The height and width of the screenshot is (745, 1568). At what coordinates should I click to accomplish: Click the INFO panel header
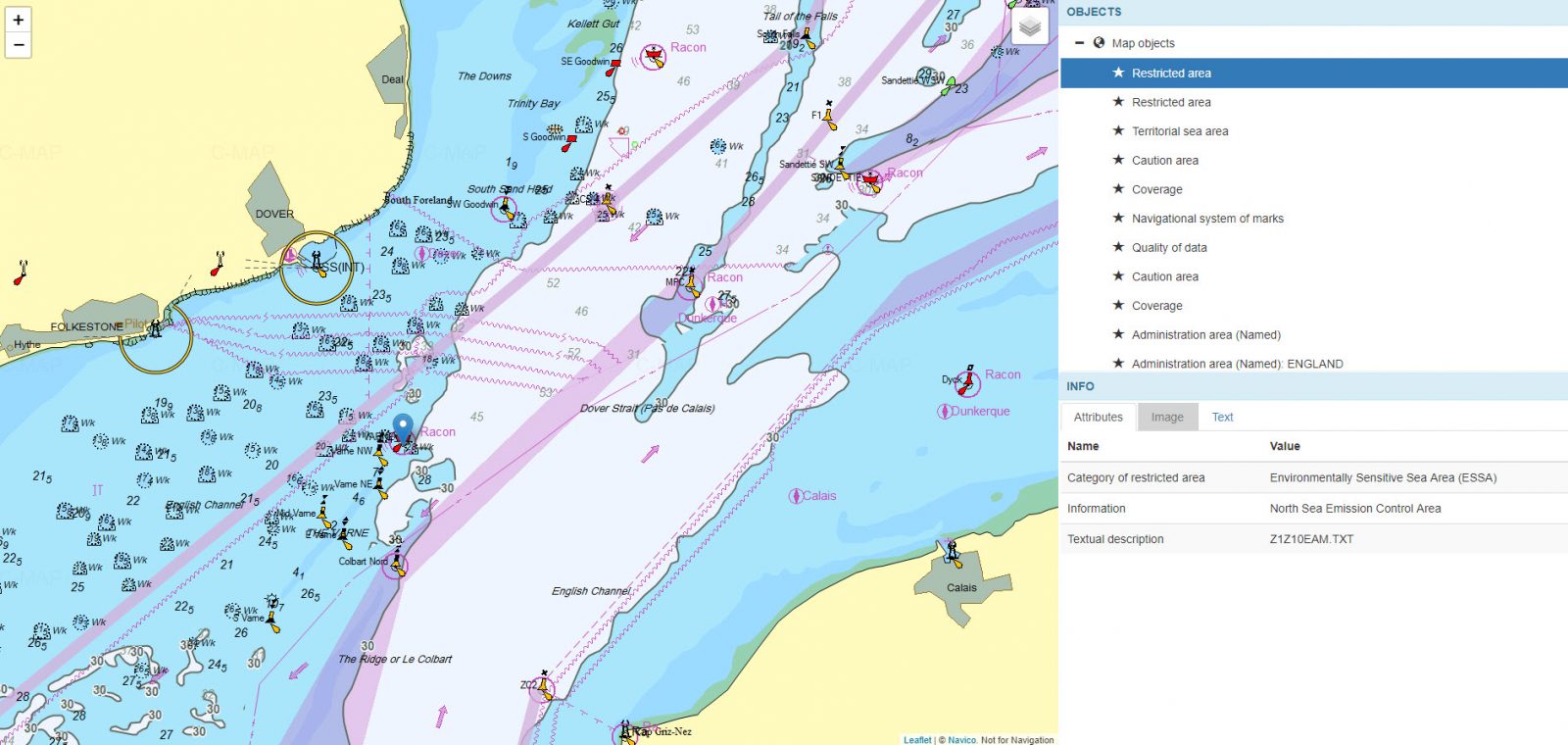[x=1313, y=386]
